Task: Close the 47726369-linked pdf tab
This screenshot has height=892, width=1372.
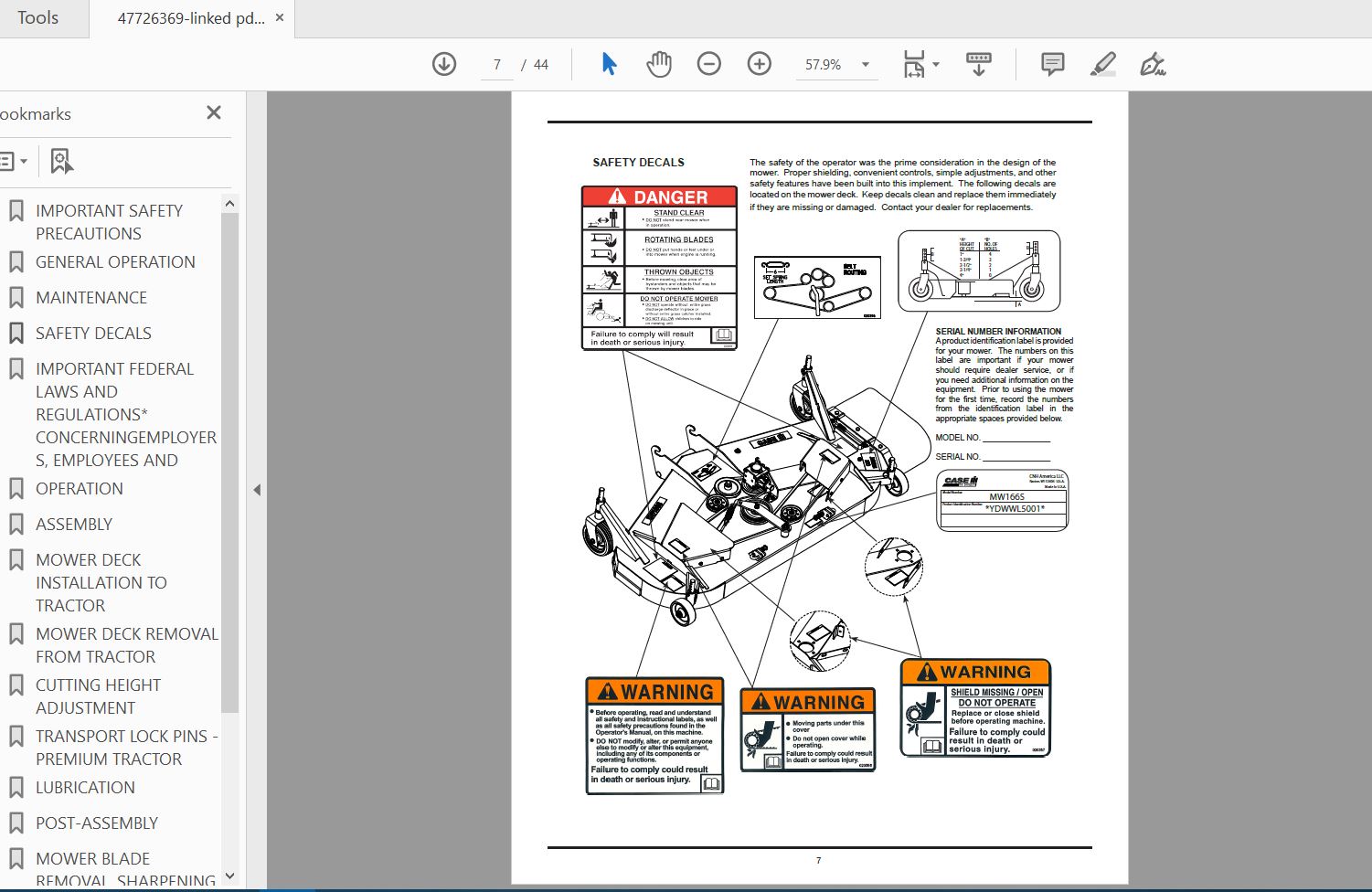Action: tap(280, 17)
